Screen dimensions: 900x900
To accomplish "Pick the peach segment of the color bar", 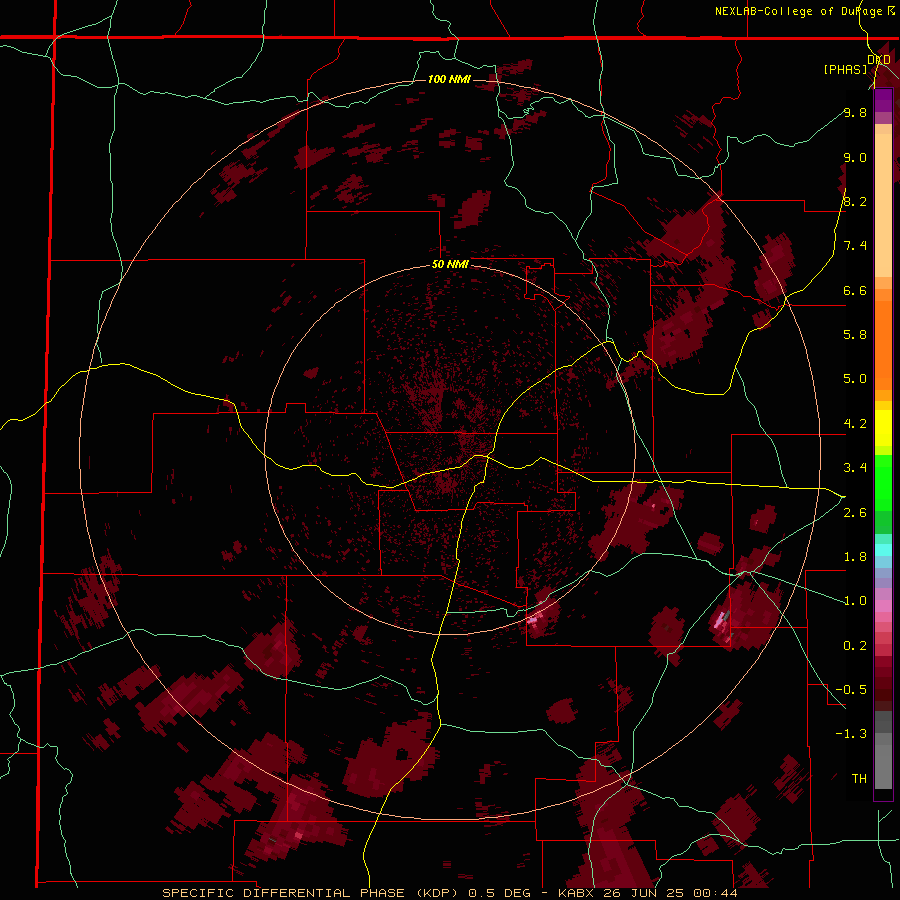I will click(x=883, y=201).
